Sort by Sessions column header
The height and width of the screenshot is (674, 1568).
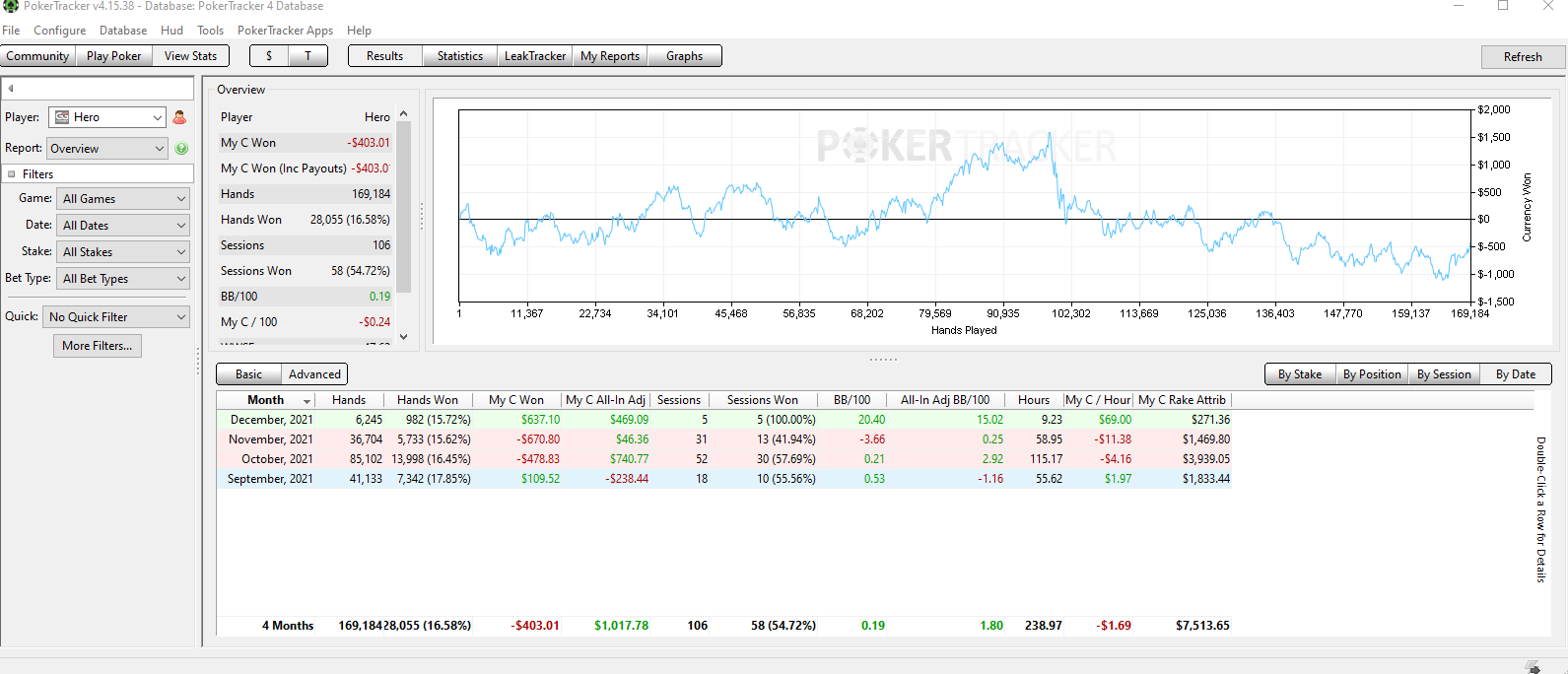pos(679,400)
